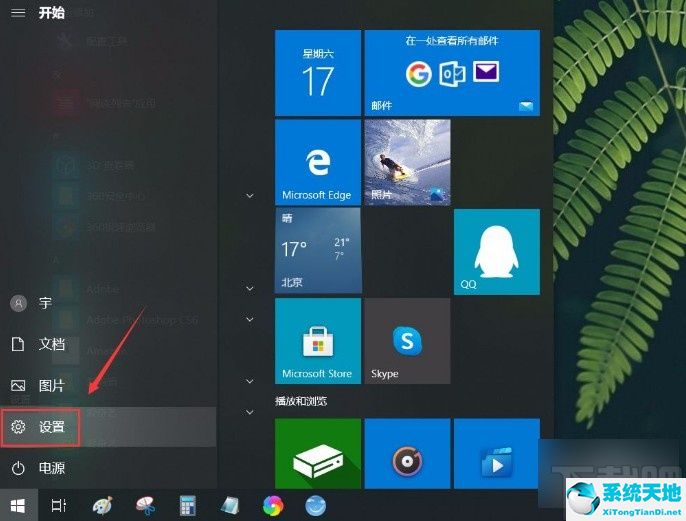Open the Movies & TV play tile

(497, 454)
